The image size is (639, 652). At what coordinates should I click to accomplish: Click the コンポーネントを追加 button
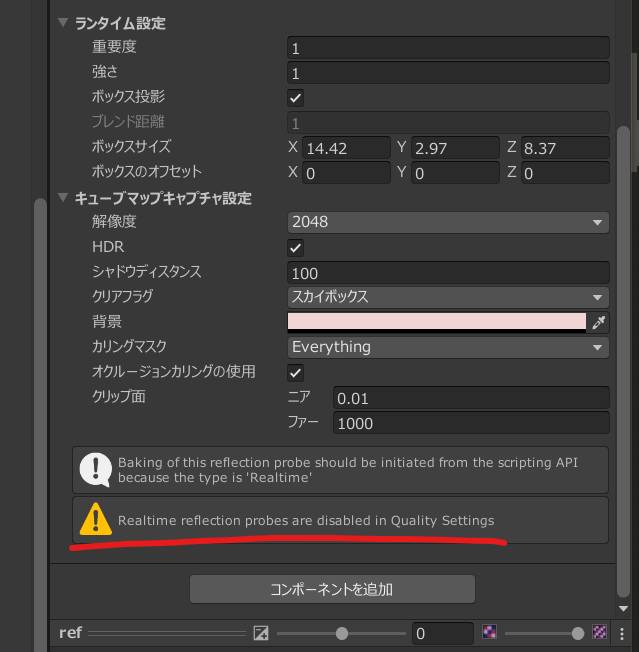coord(332,589)
